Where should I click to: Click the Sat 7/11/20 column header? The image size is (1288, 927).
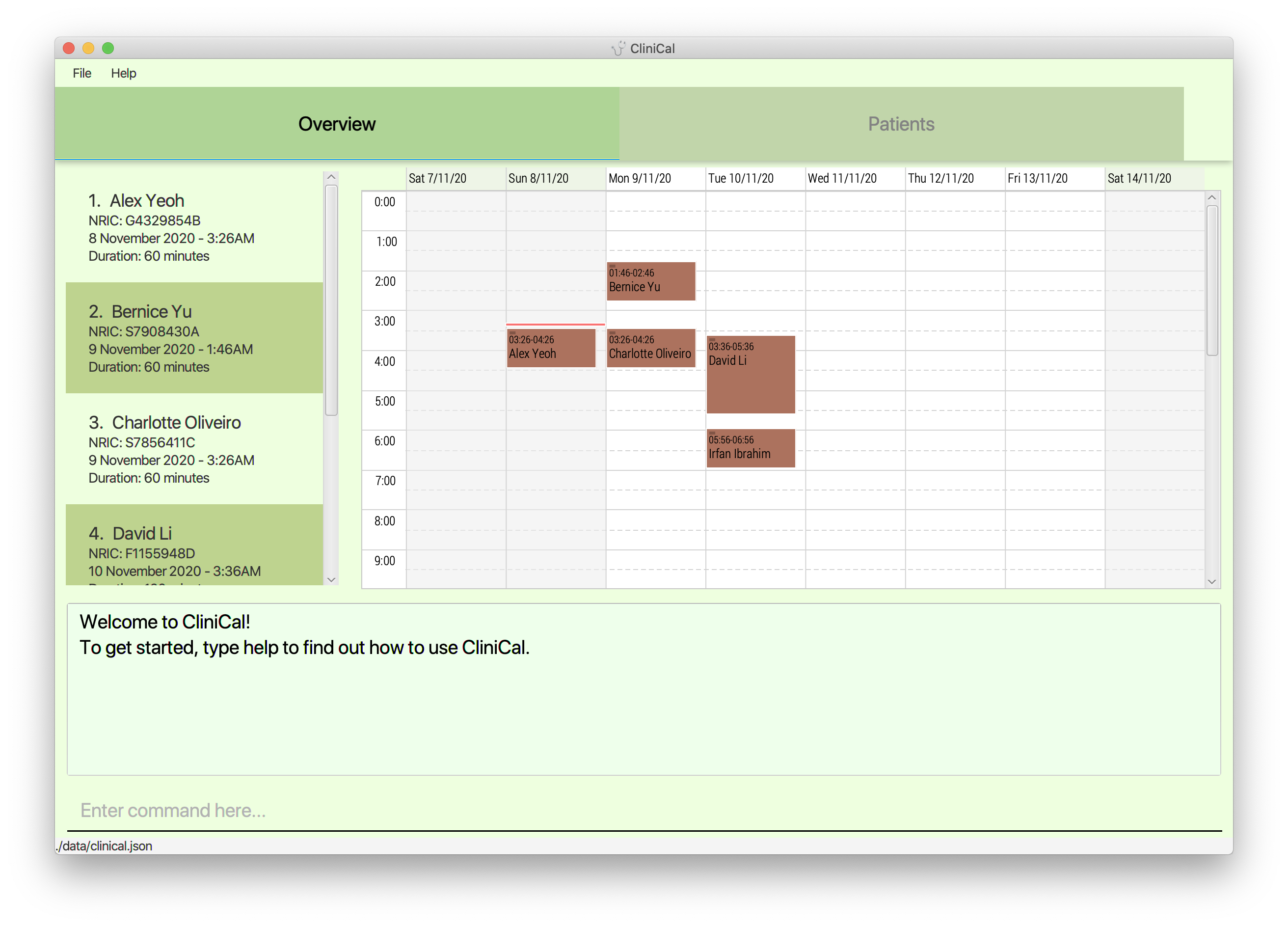point(456,178)
